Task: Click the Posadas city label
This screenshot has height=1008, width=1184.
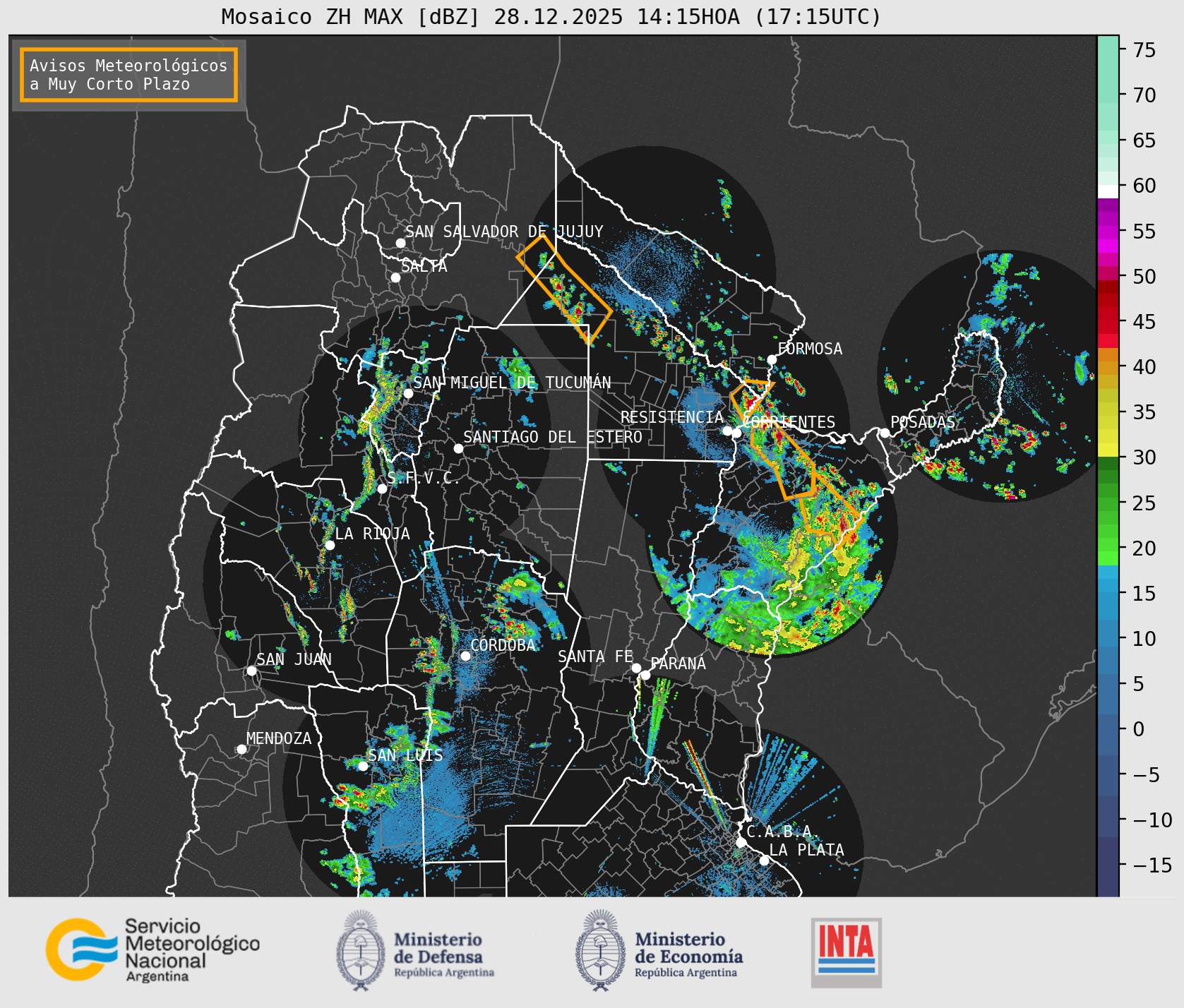Action: click(x=923, y=422)
